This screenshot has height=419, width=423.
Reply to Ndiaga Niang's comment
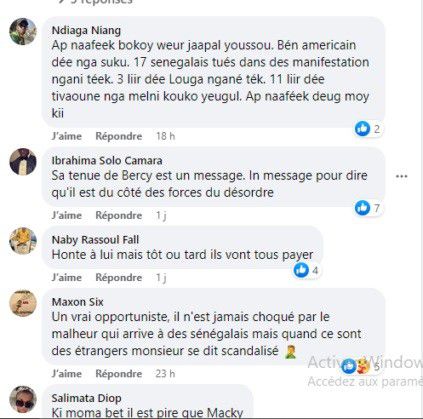point(119,136)
